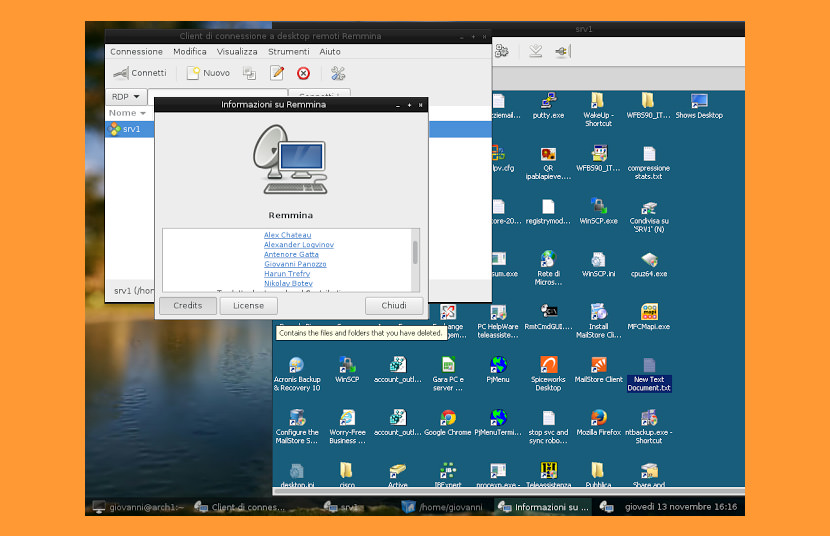Select the Google Chrome desktop icon
Image resolution: width=830 pixels, height=536 pixels.
[448, 423]
